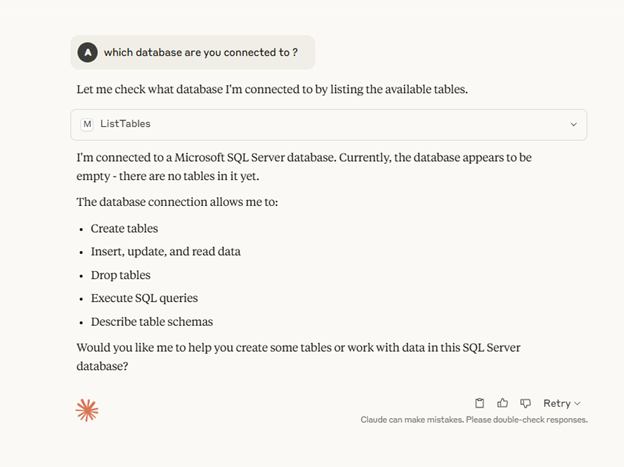Click the orange Claude starburst logo
Screen dimensions: 624x467
coord(87,410)
